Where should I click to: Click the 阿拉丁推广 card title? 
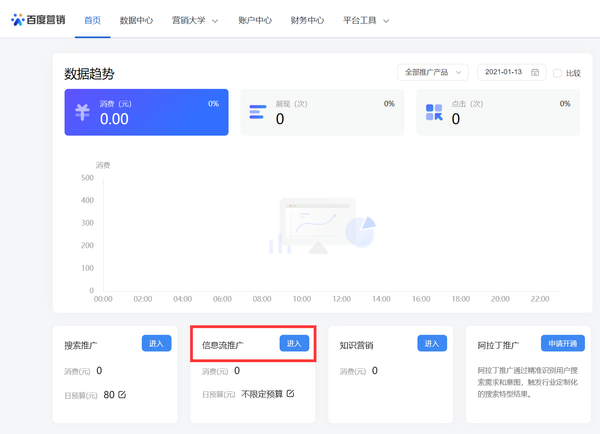(x=498, y=345)
